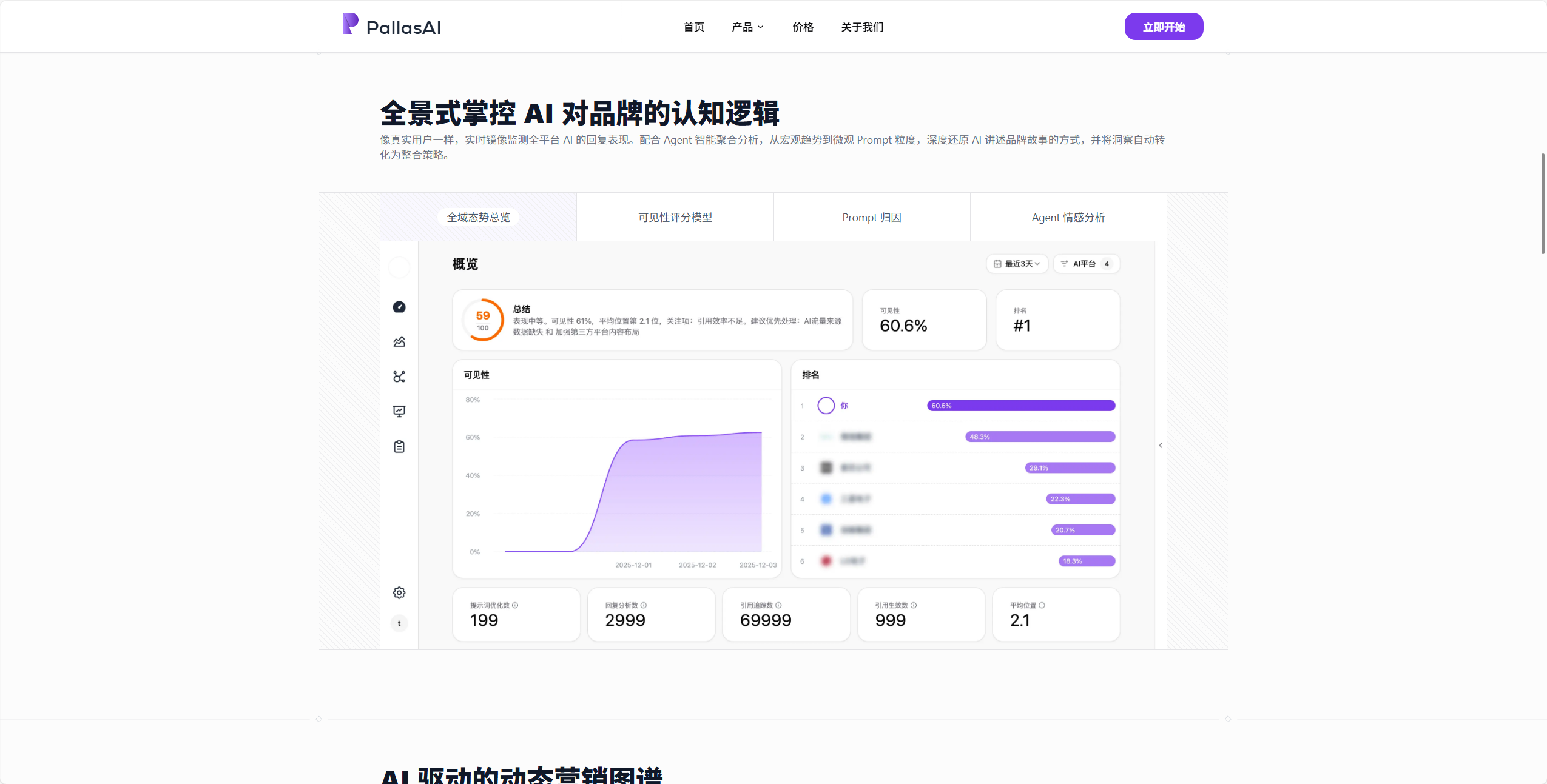Click info icon next to 引用追踪数
Viewport: 1547px width, 784px height.
click(778, 605)
